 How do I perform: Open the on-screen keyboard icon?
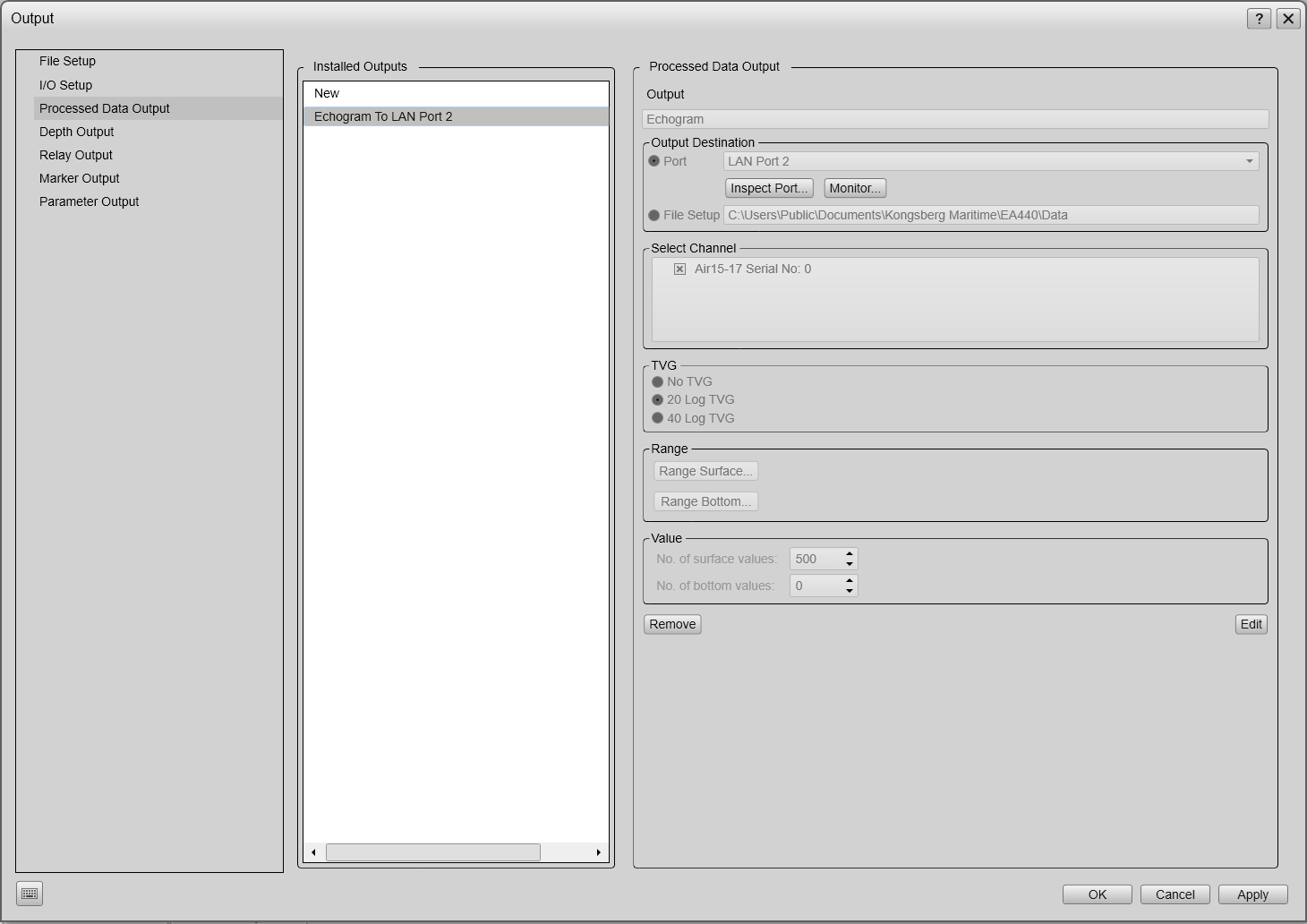click(x=30, y=894)
